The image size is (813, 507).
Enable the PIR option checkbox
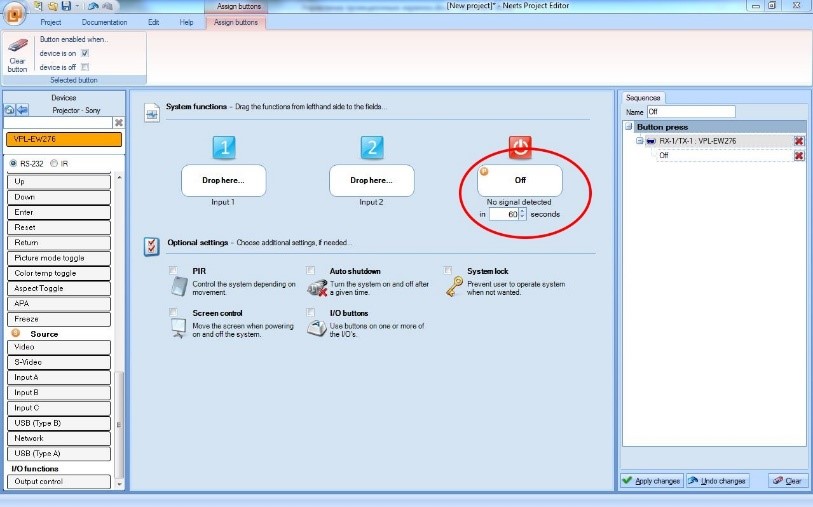coord(174,270)
